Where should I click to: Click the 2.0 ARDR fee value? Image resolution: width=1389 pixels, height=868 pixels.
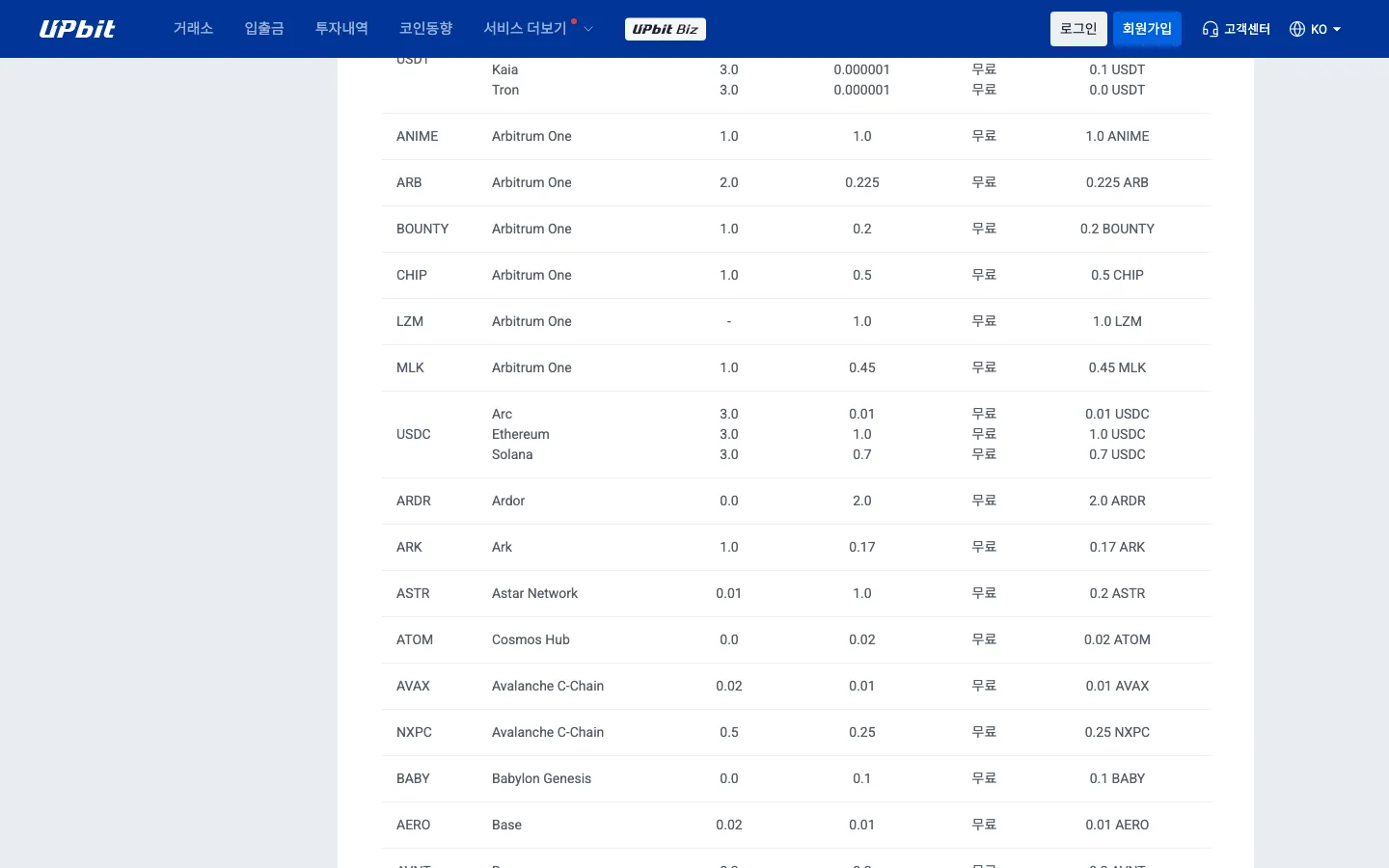click(x=1117, y=501)
